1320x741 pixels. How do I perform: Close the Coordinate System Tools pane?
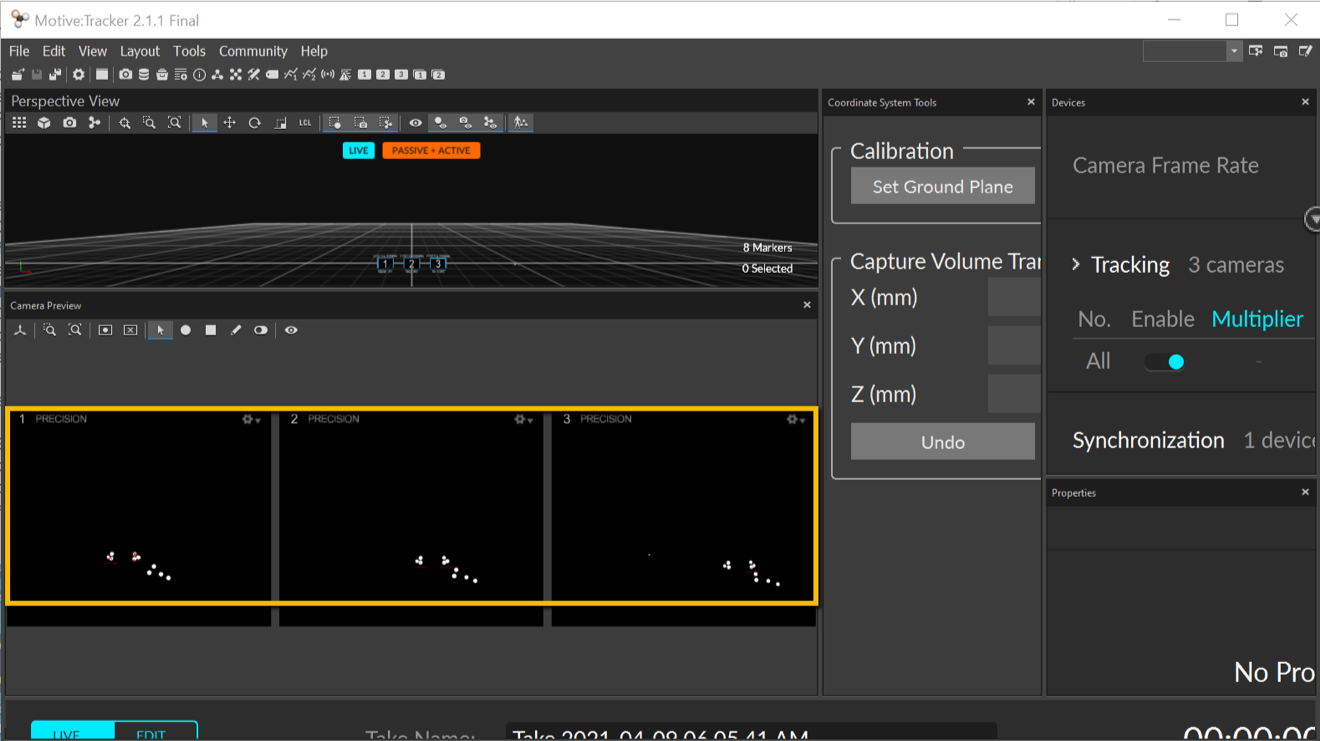click(1031, 102)
